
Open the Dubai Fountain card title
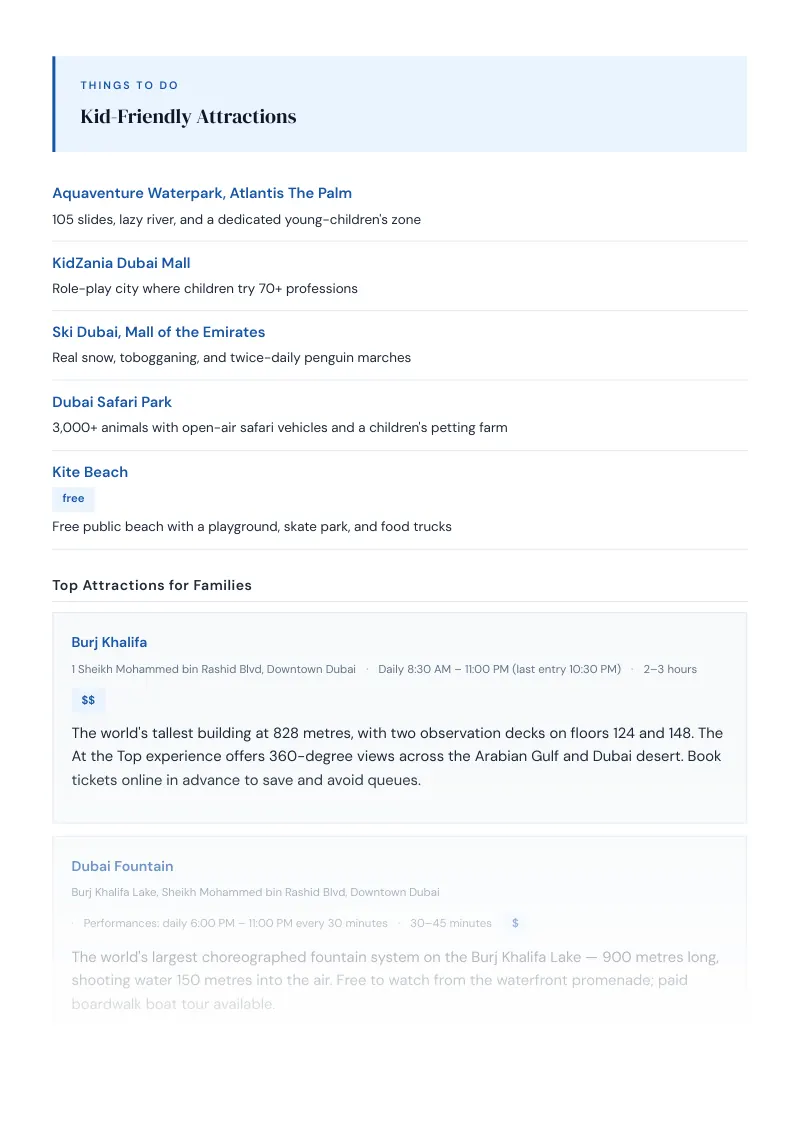coord(122,866)
